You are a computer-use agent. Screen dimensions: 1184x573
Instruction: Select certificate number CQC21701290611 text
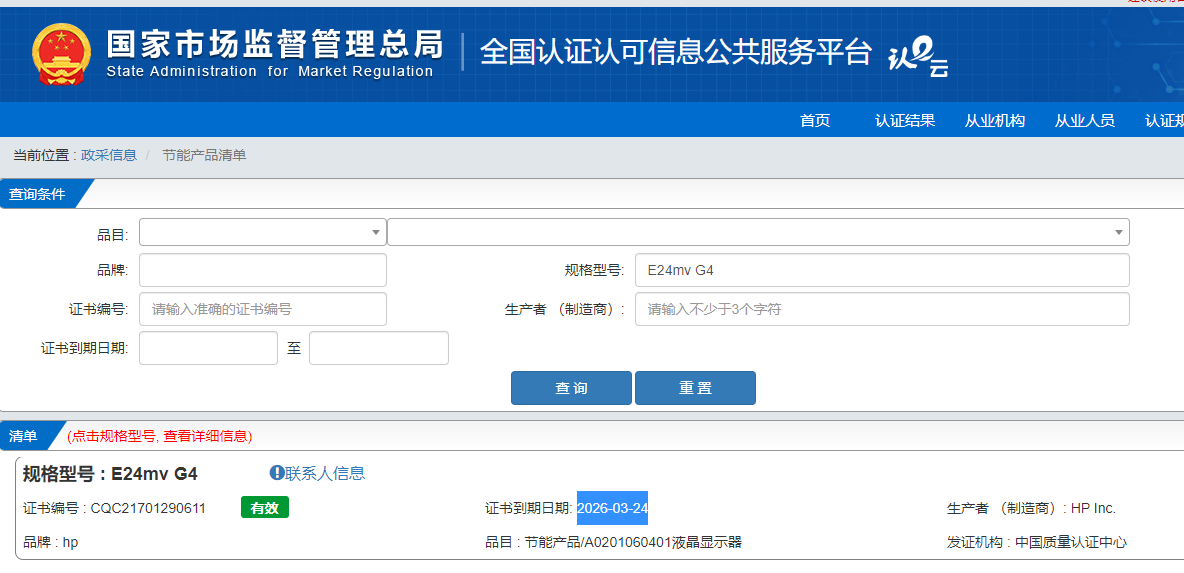[148, 509]
